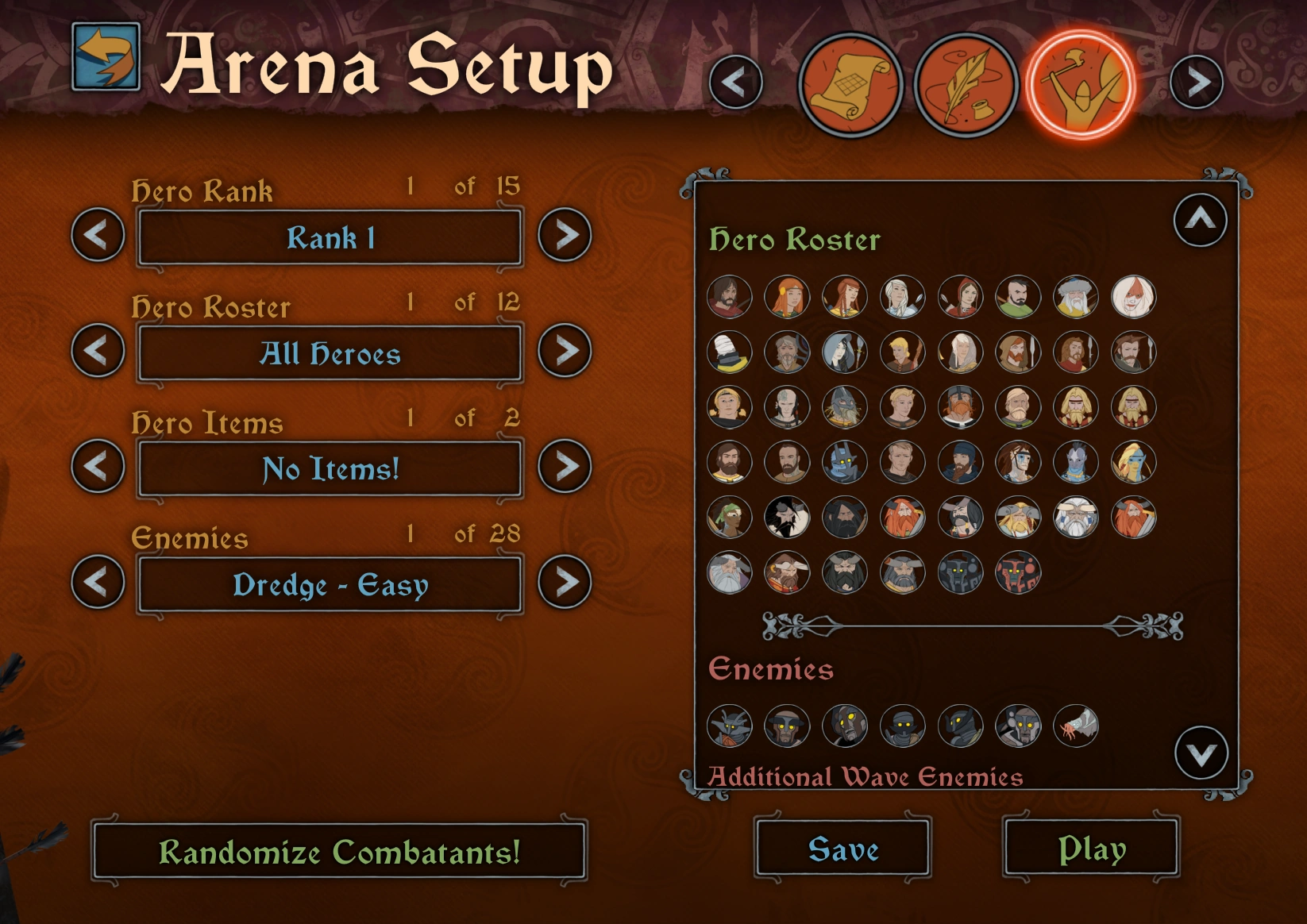Viewport: 1307px width, 924px height.
Task: Pick the white-hooded hero portrait in the first row
Action: (x=1134, y=297)
